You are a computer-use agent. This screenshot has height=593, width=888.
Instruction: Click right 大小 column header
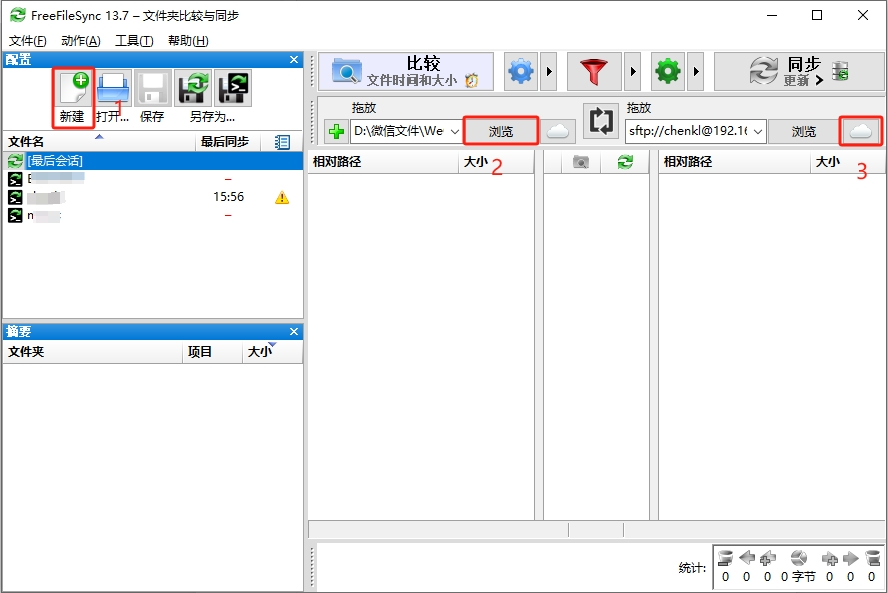point(847,162)
